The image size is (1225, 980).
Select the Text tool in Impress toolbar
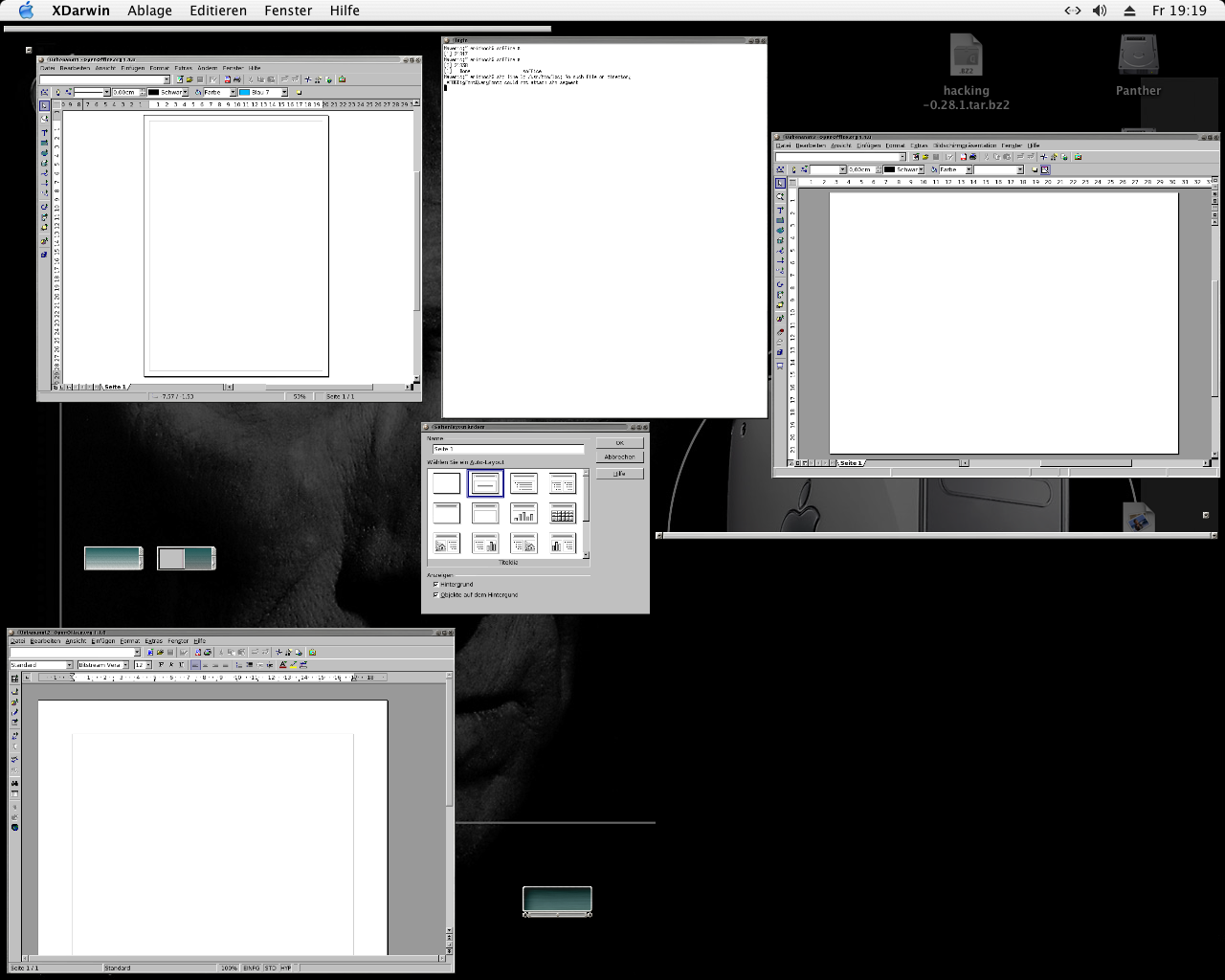pyautogui.click(x=780, y=210)
